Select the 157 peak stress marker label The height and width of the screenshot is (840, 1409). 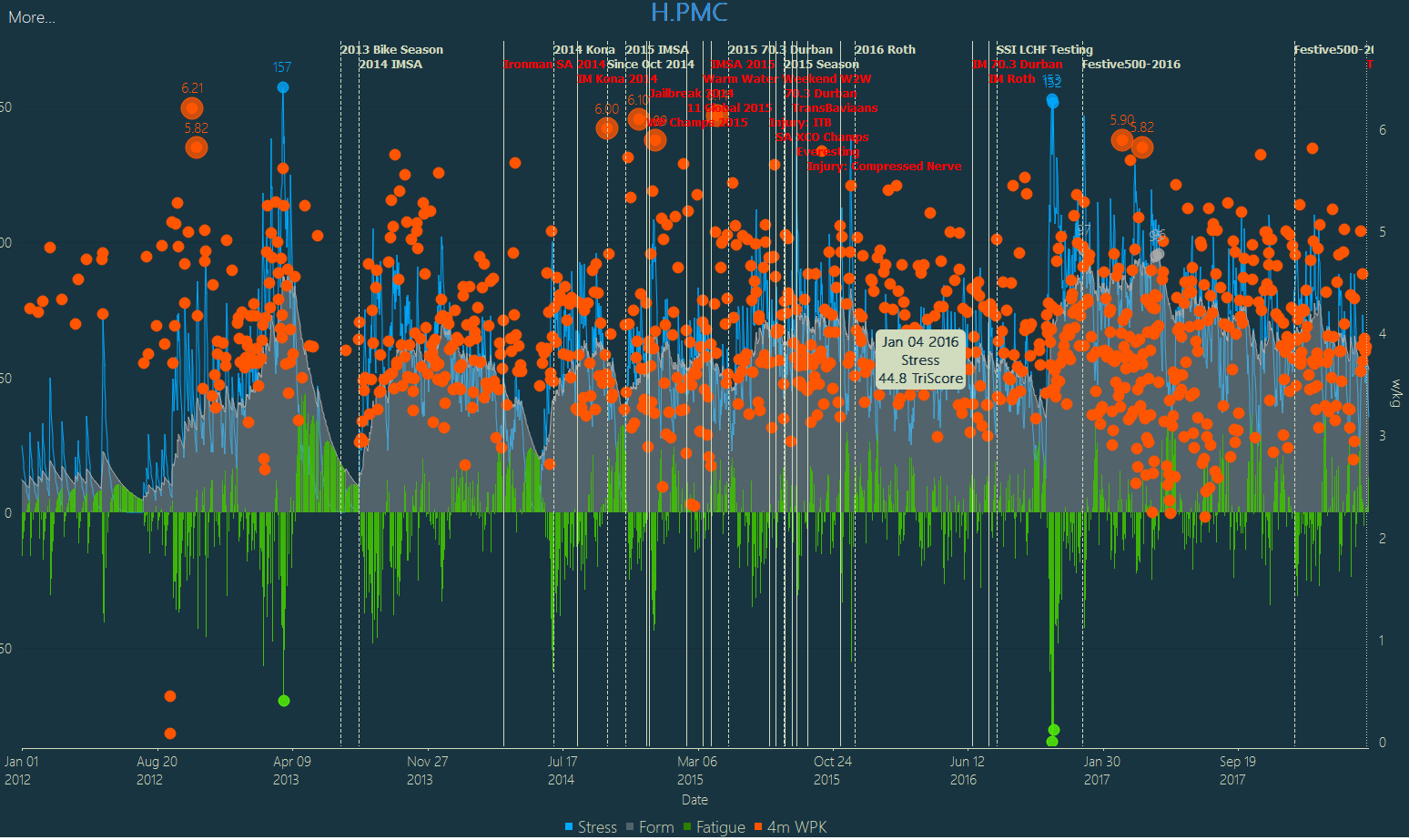coord(282,67)
